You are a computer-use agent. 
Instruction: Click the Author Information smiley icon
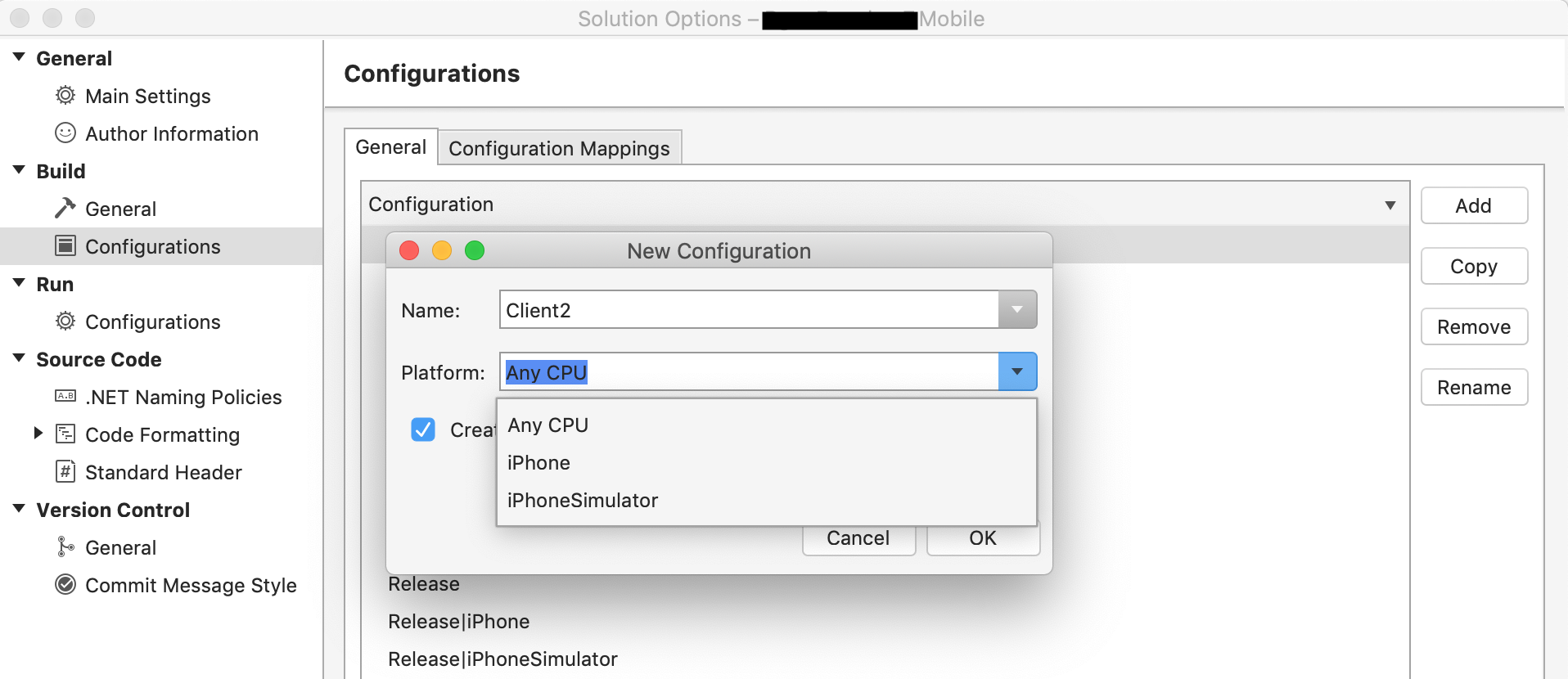(65, 133)
